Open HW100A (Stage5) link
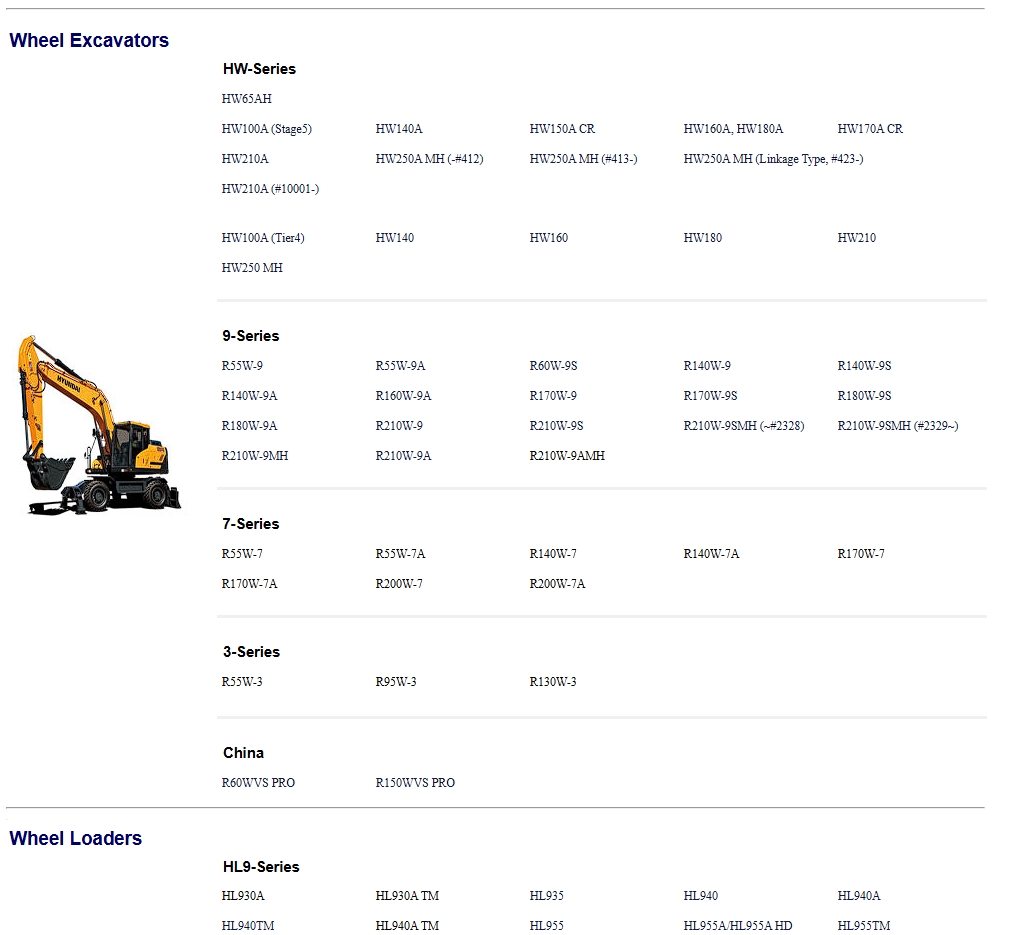Viewport: 1010px width, 935px height. [x=267, y=129]
